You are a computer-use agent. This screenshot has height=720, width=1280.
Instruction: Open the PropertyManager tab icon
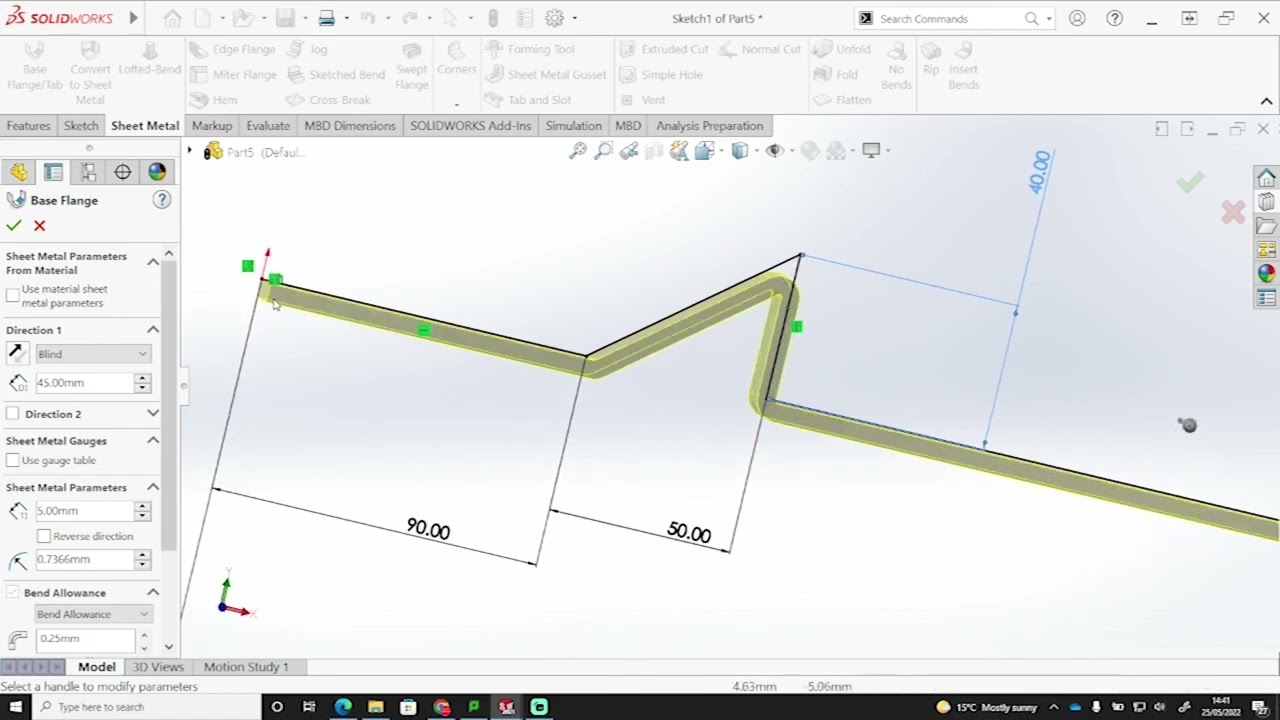click(x=53, y=172)
